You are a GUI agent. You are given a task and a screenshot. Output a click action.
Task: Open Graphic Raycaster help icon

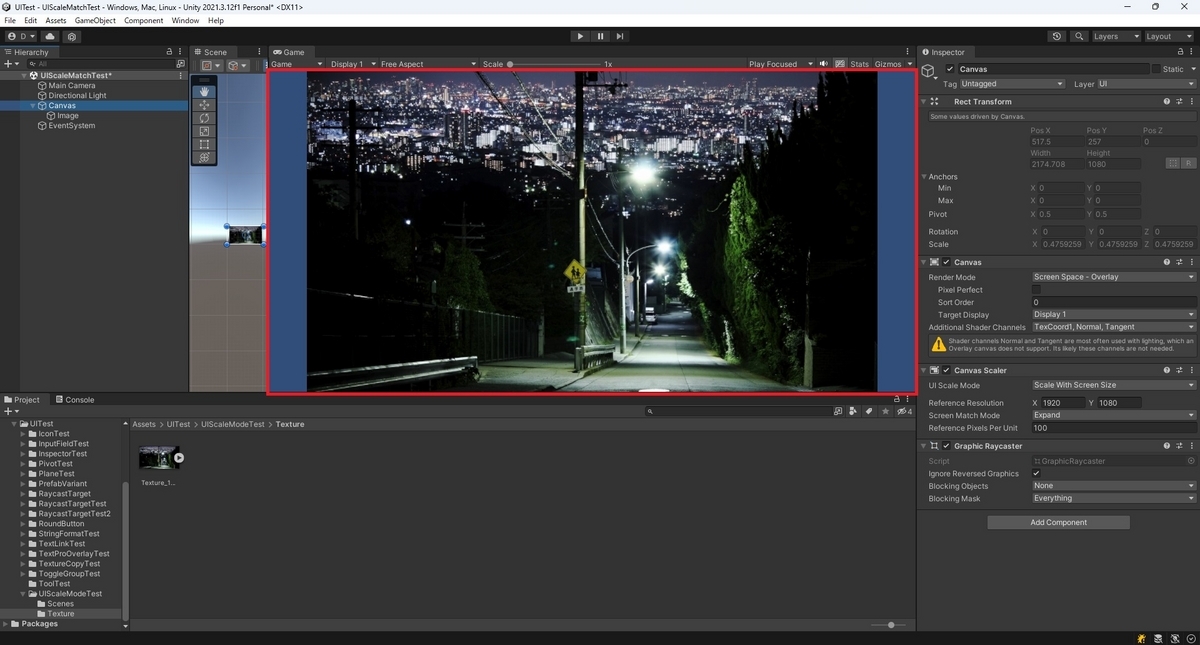point(1167,446)
